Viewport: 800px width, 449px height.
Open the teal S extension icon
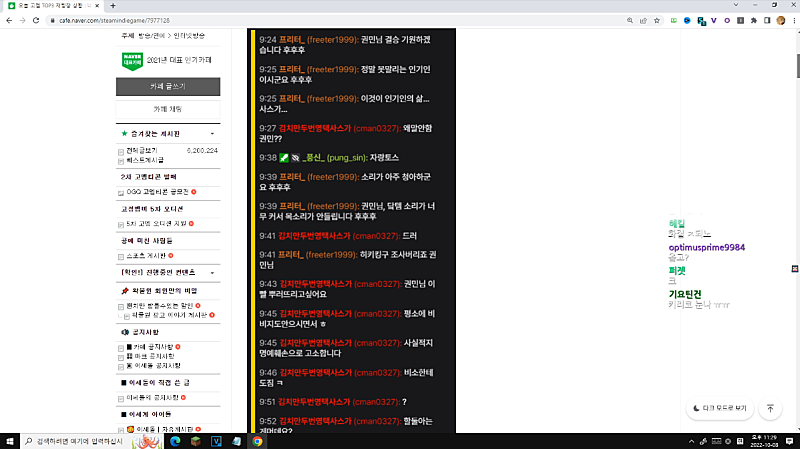(702, 21)
